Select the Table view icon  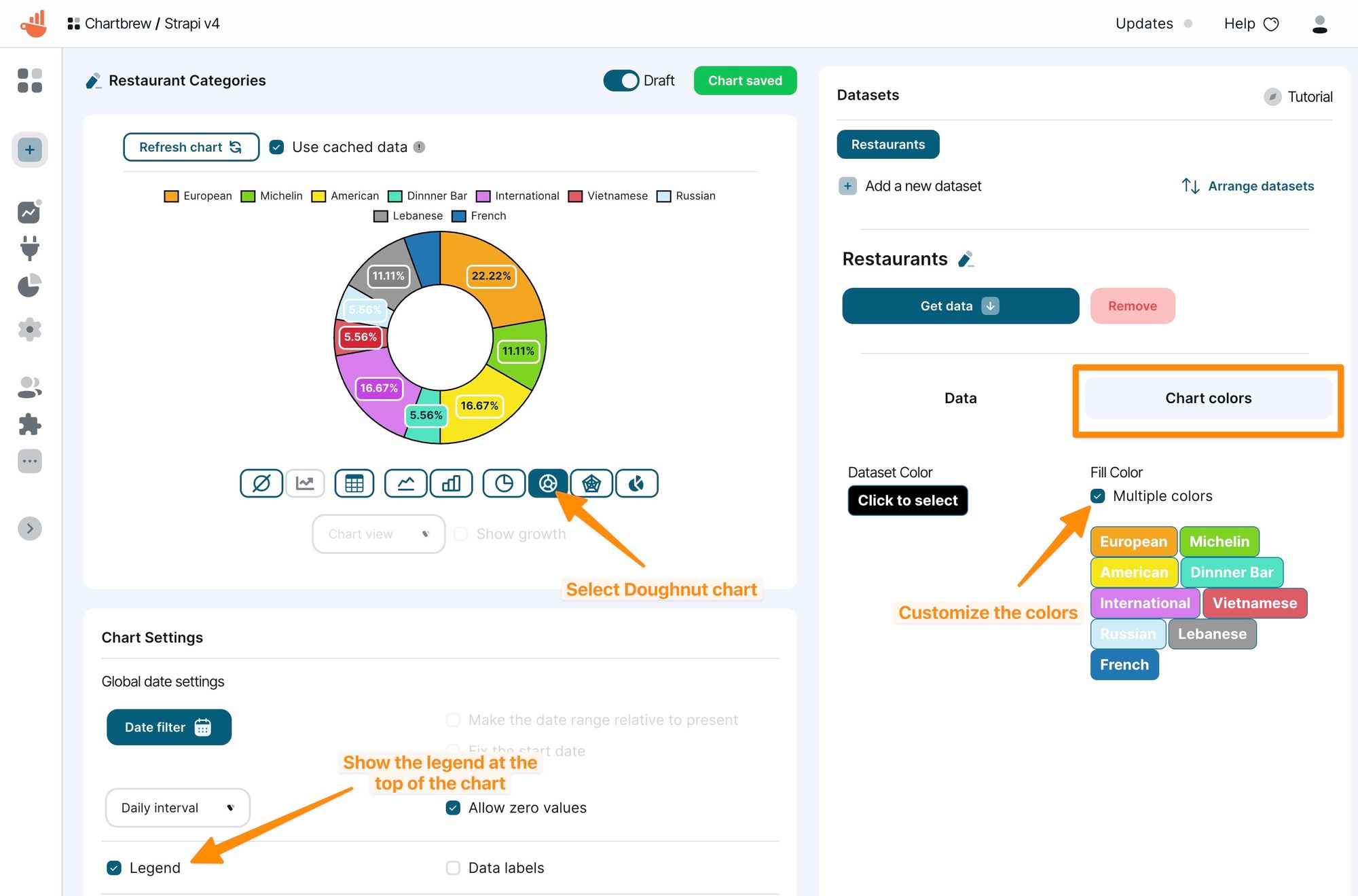point(354,483)
